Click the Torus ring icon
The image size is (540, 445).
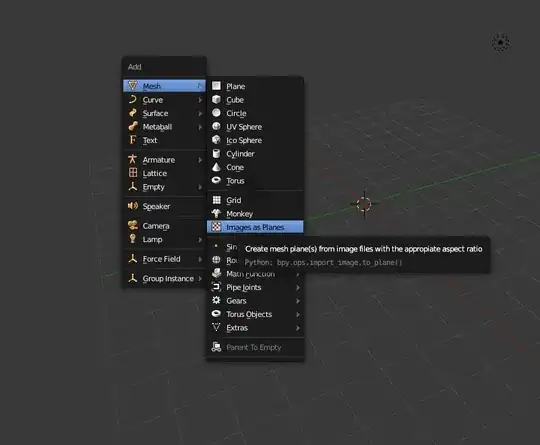(216, 180)
